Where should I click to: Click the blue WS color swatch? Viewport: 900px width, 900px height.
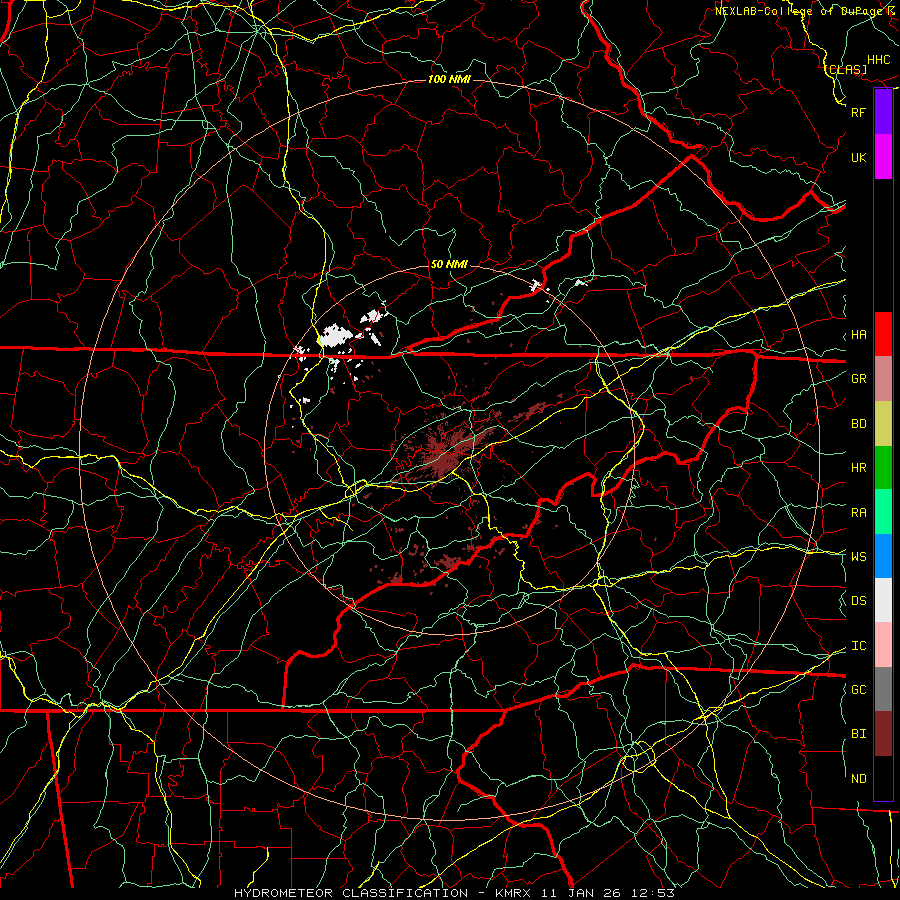(883, 556)
